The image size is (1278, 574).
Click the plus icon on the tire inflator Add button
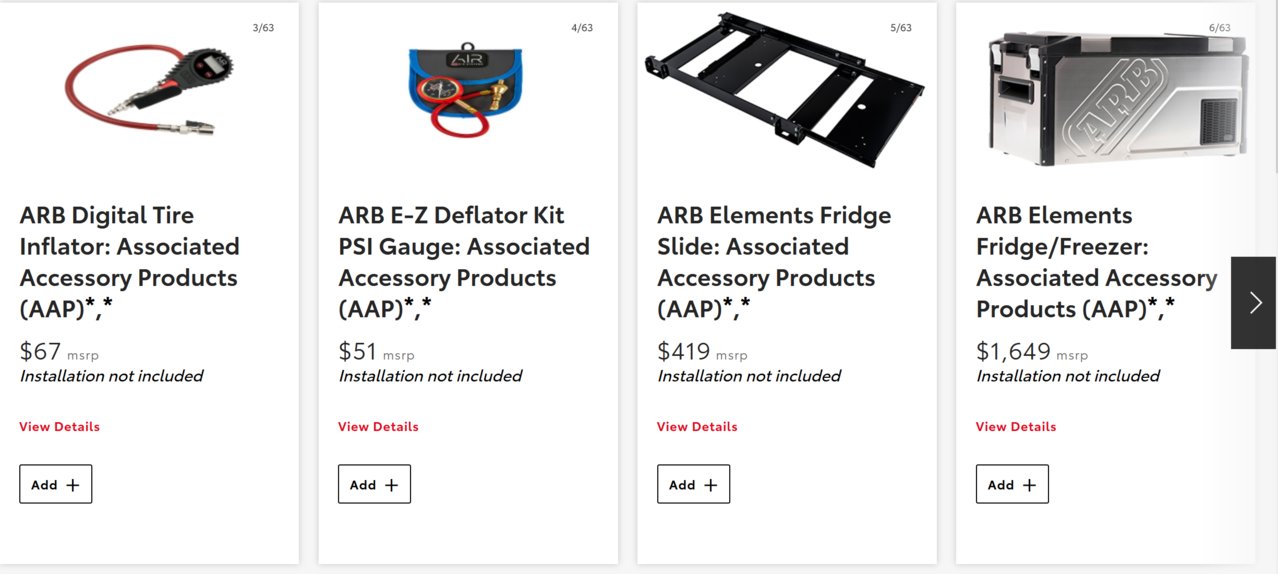click(x=73, y=485)
